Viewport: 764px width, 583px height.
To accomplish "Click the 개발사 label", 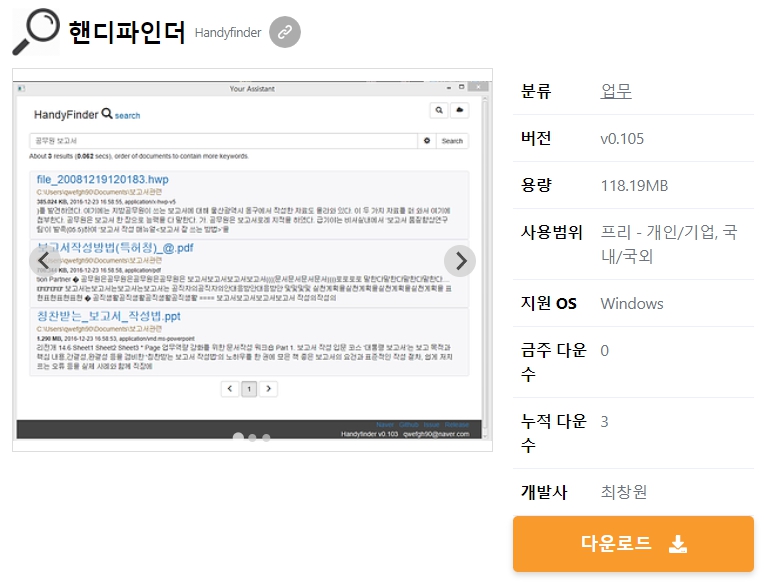I will point(544,491).
